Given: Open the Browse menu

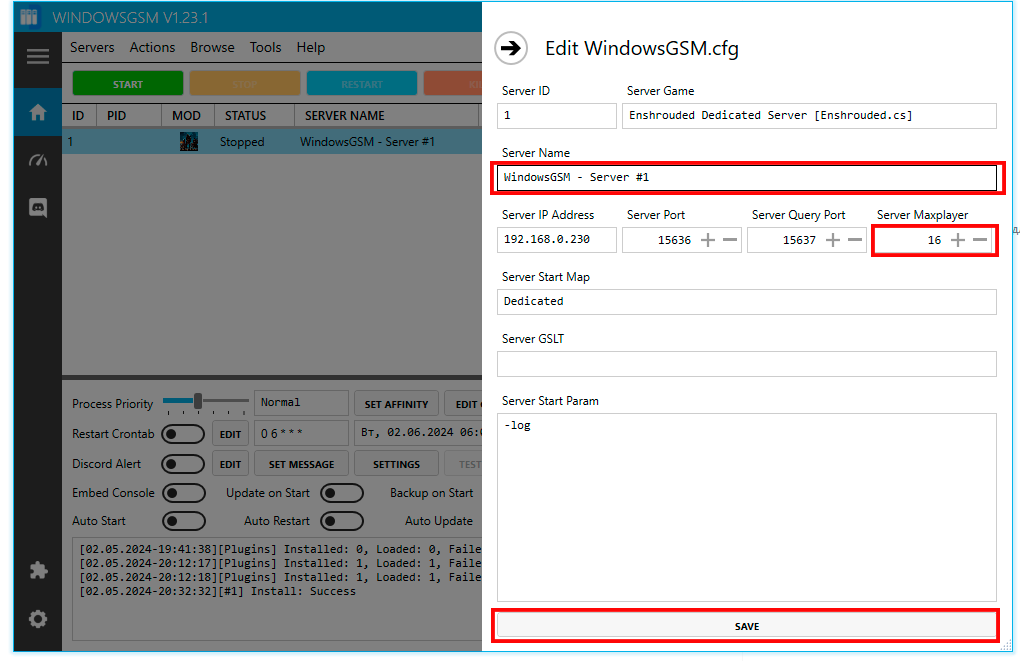Looking at the screenshot, I should (x=212, y=47).
